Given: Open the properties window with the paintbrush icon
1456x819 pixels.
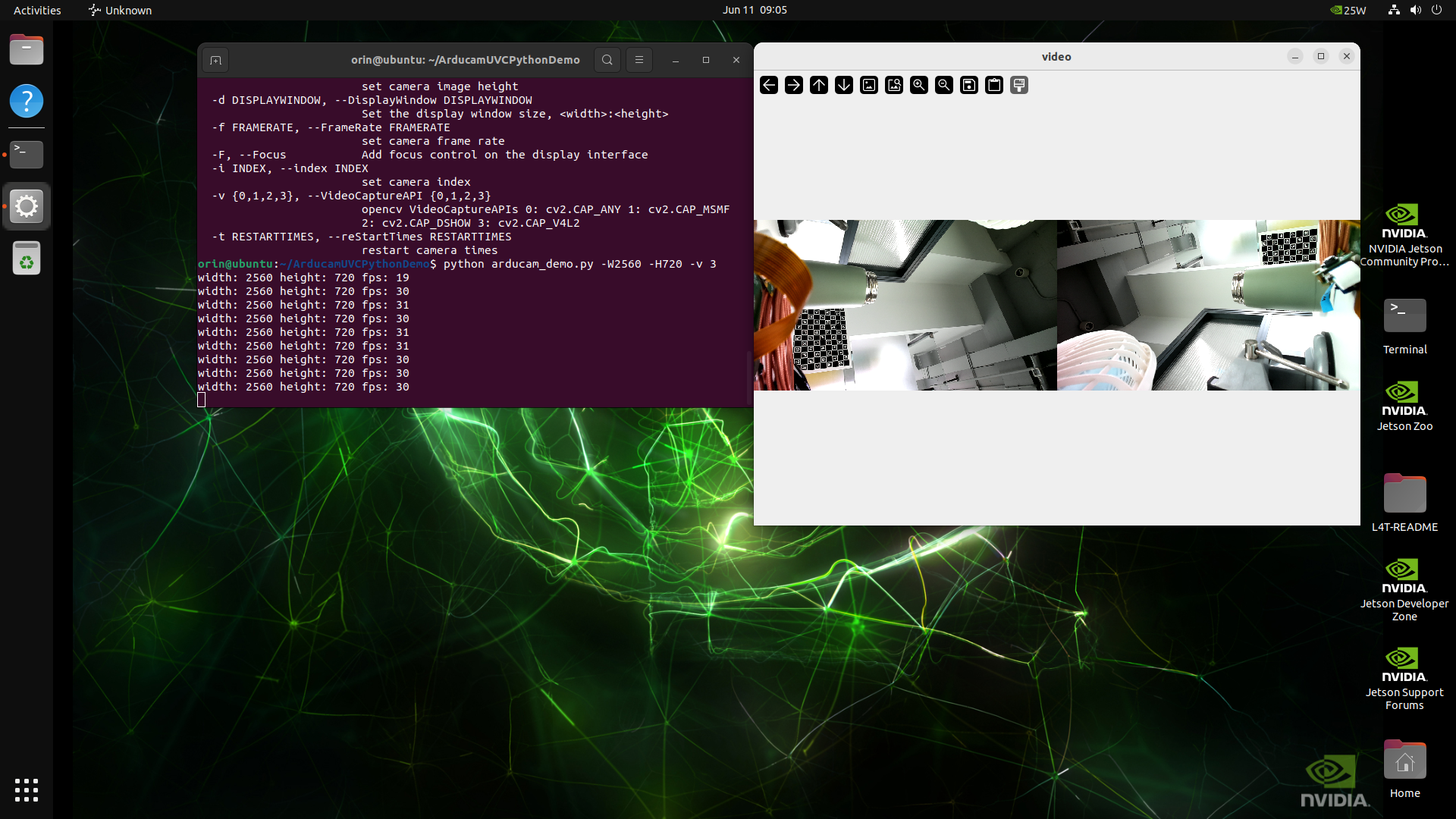Looking at the screenshot, I should pyautogui.click(x=1019, y=85).
